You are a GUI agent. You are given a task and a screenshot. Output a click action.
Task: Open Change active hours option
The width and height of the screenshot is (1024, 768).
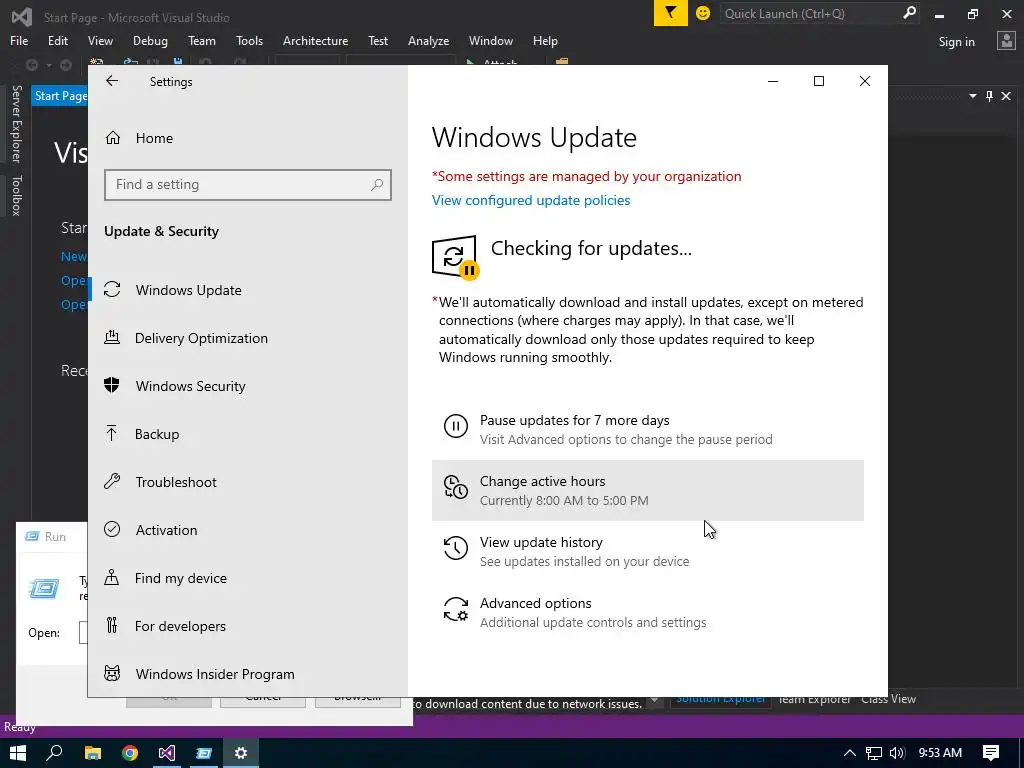(647, 490)
